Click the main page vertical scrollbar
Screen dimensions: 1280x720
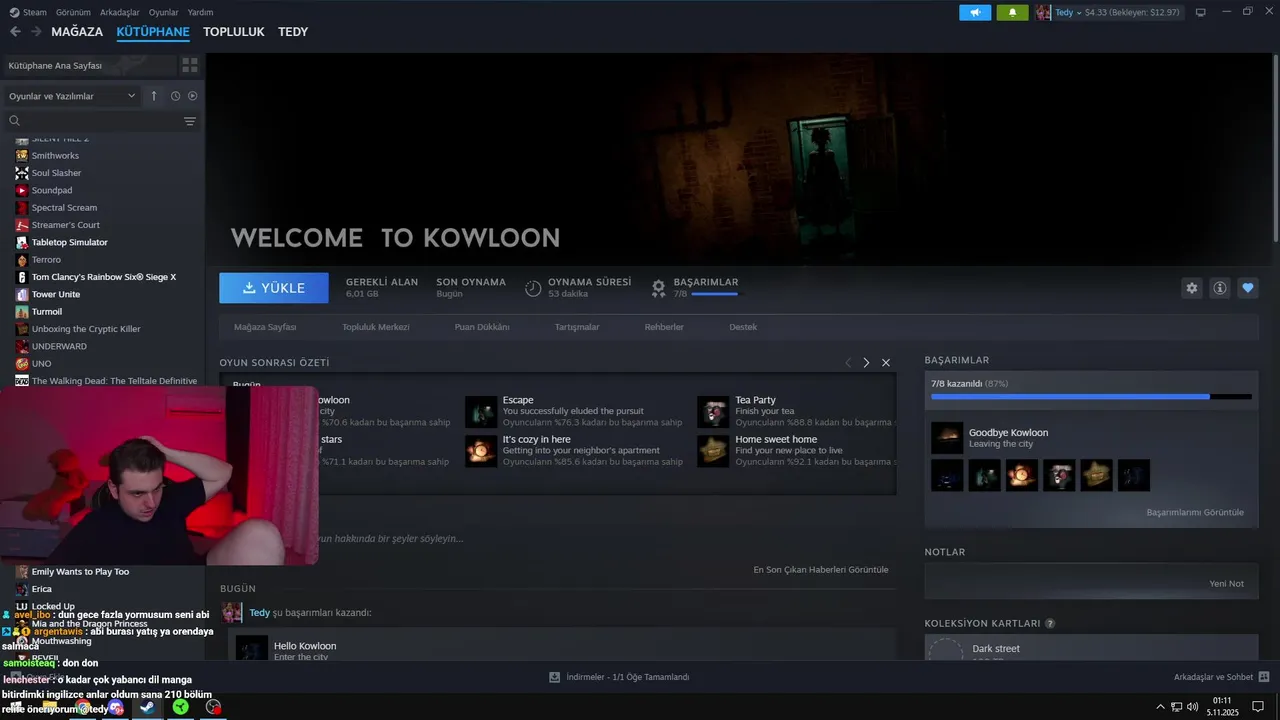[1275, 146]
